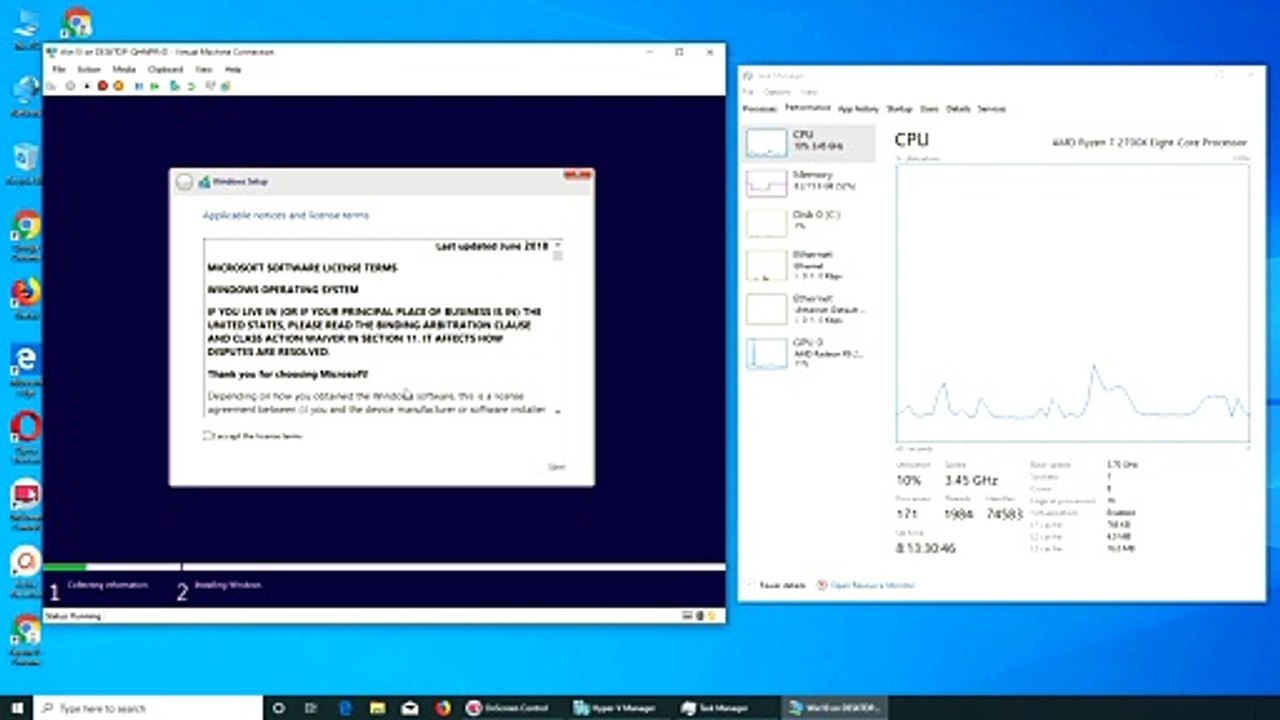Click the black Turn Off VM toolbar icon

(87, 86)
